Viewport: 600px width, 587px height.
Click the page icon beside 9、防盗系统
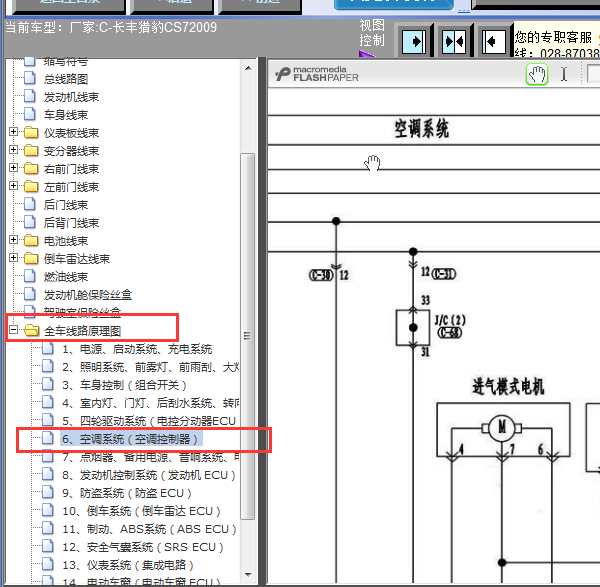tap(48, 492)
